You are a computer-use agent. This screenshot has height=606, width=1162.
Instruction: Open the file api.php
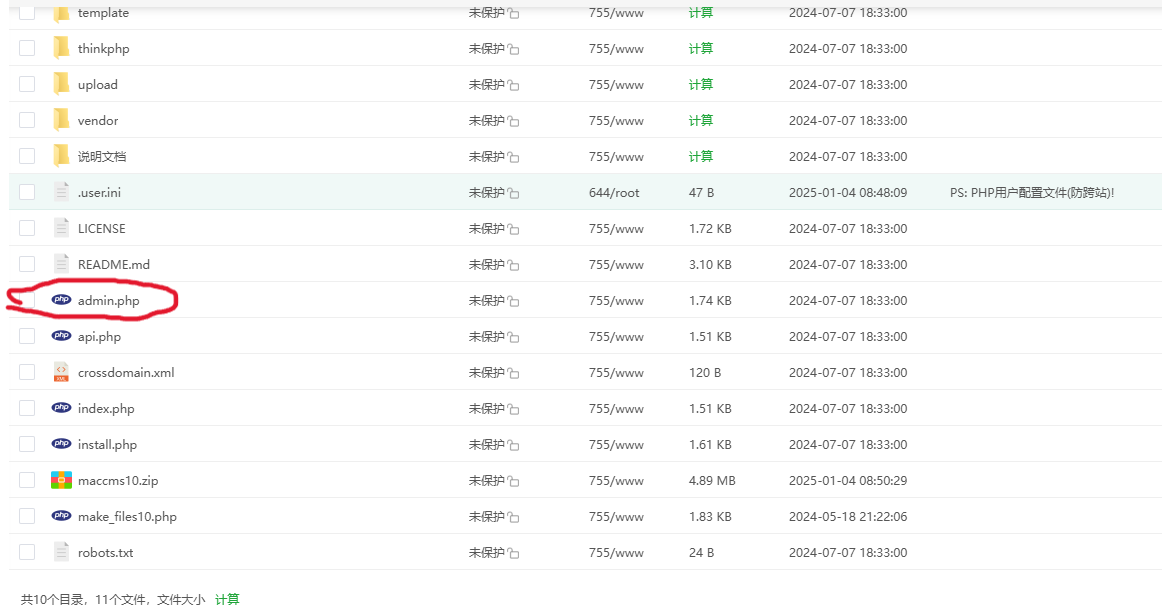pos(99,336)
